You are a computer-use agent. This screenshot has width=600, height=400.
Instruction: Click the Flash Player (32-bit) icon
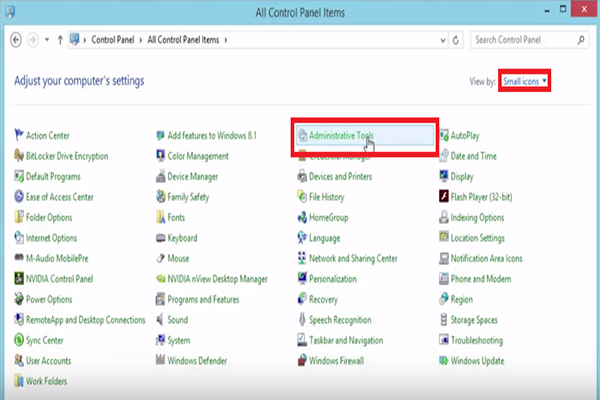(x=444, y=197)
